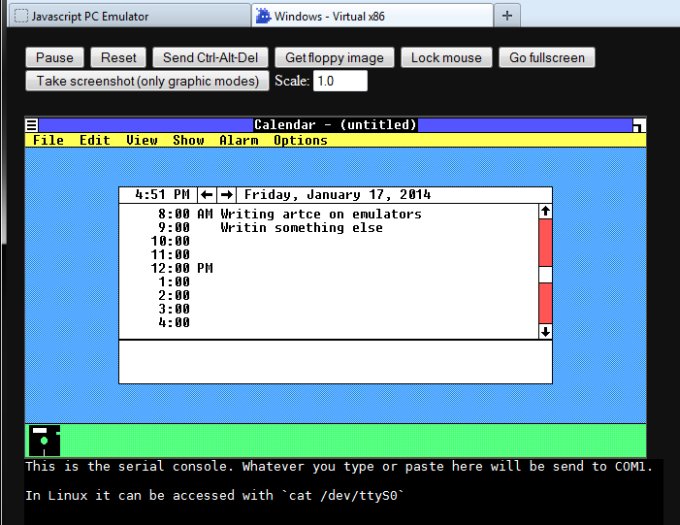Click Get floppy image button
The image size is (680, 525).
tap(334, 58)
